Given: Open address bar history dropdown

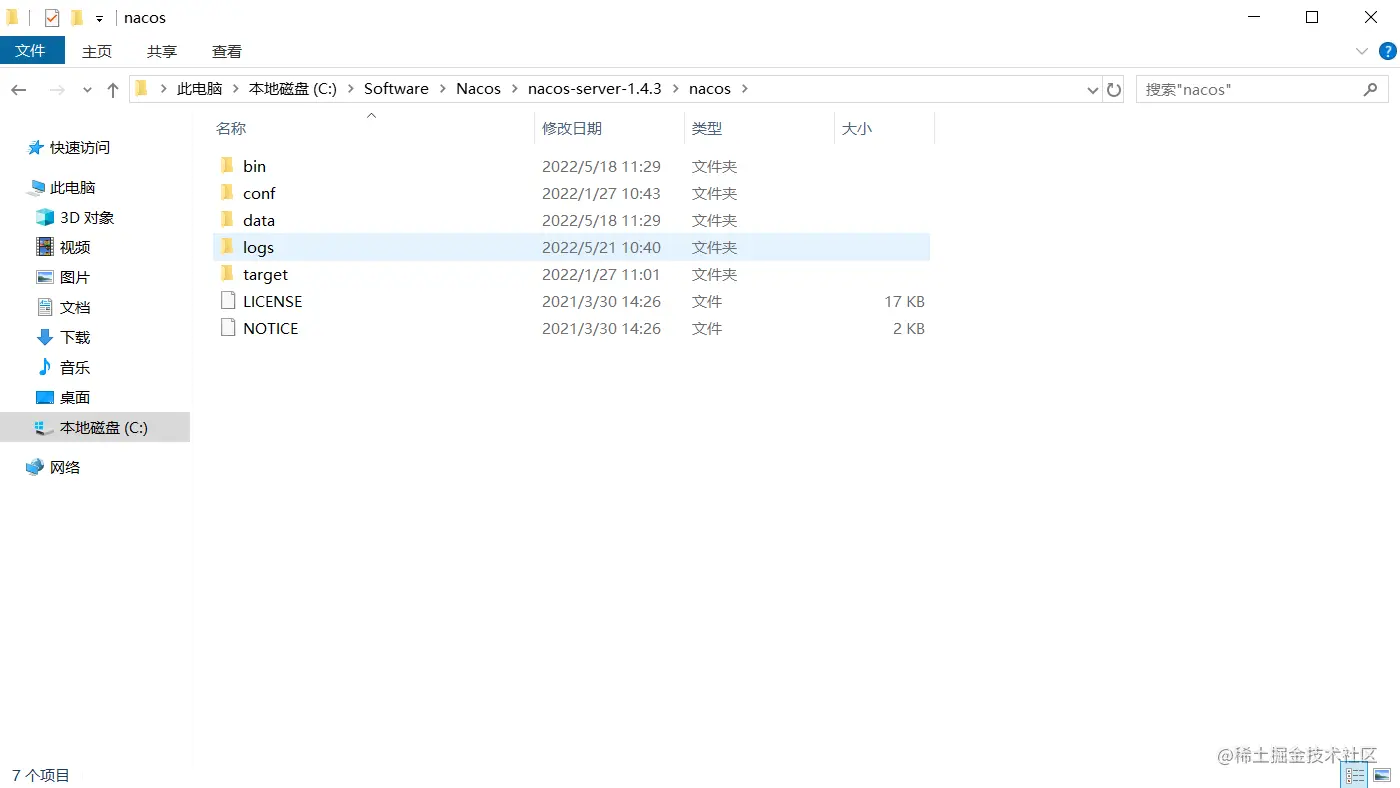Looking at the screenshot, I should pos(1092,89).
